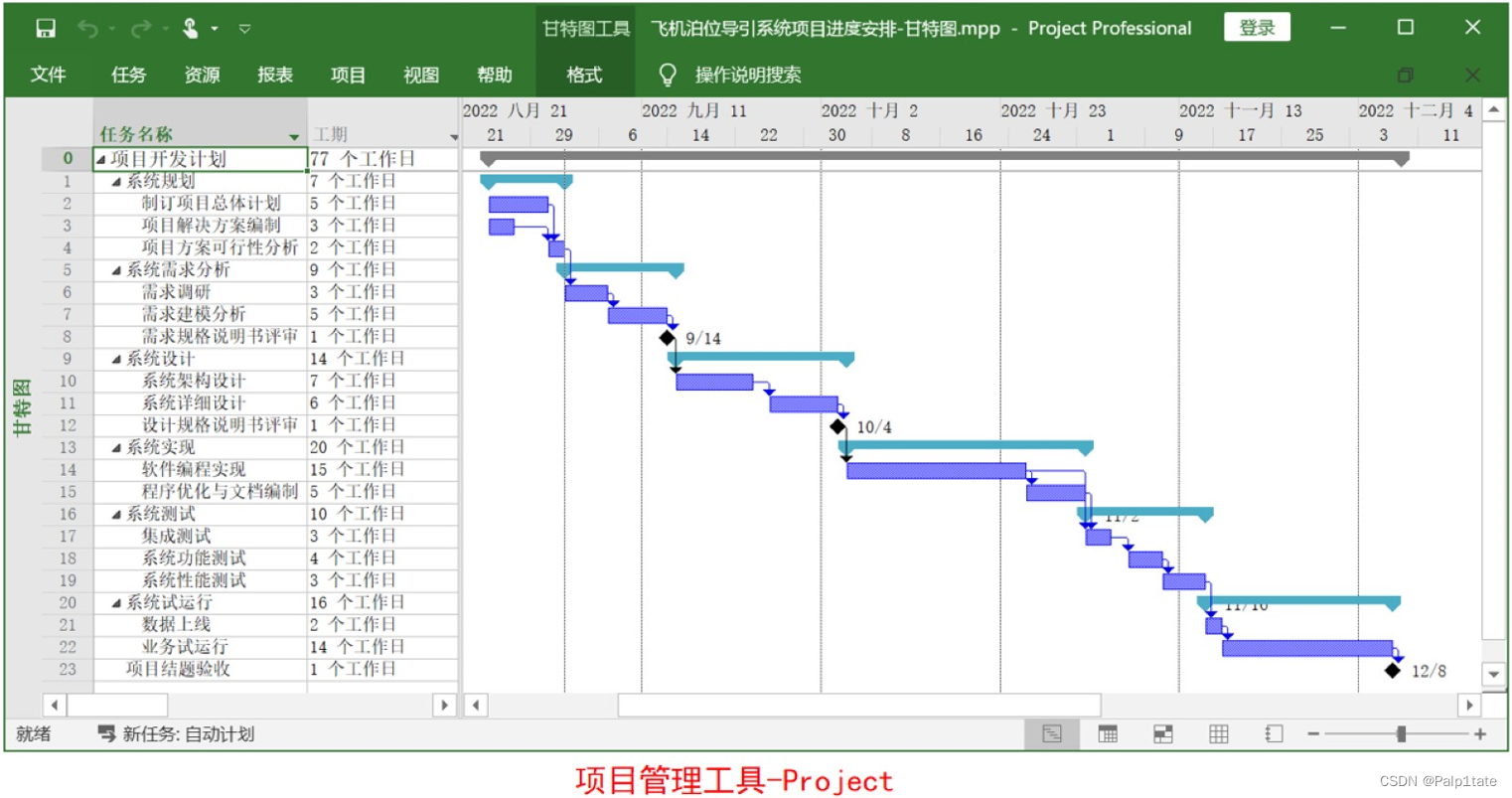Switch to the 任务 ribbon tab
Image resolution: width=1512 pixels, height=798 pixels.
tap(128, 75)
